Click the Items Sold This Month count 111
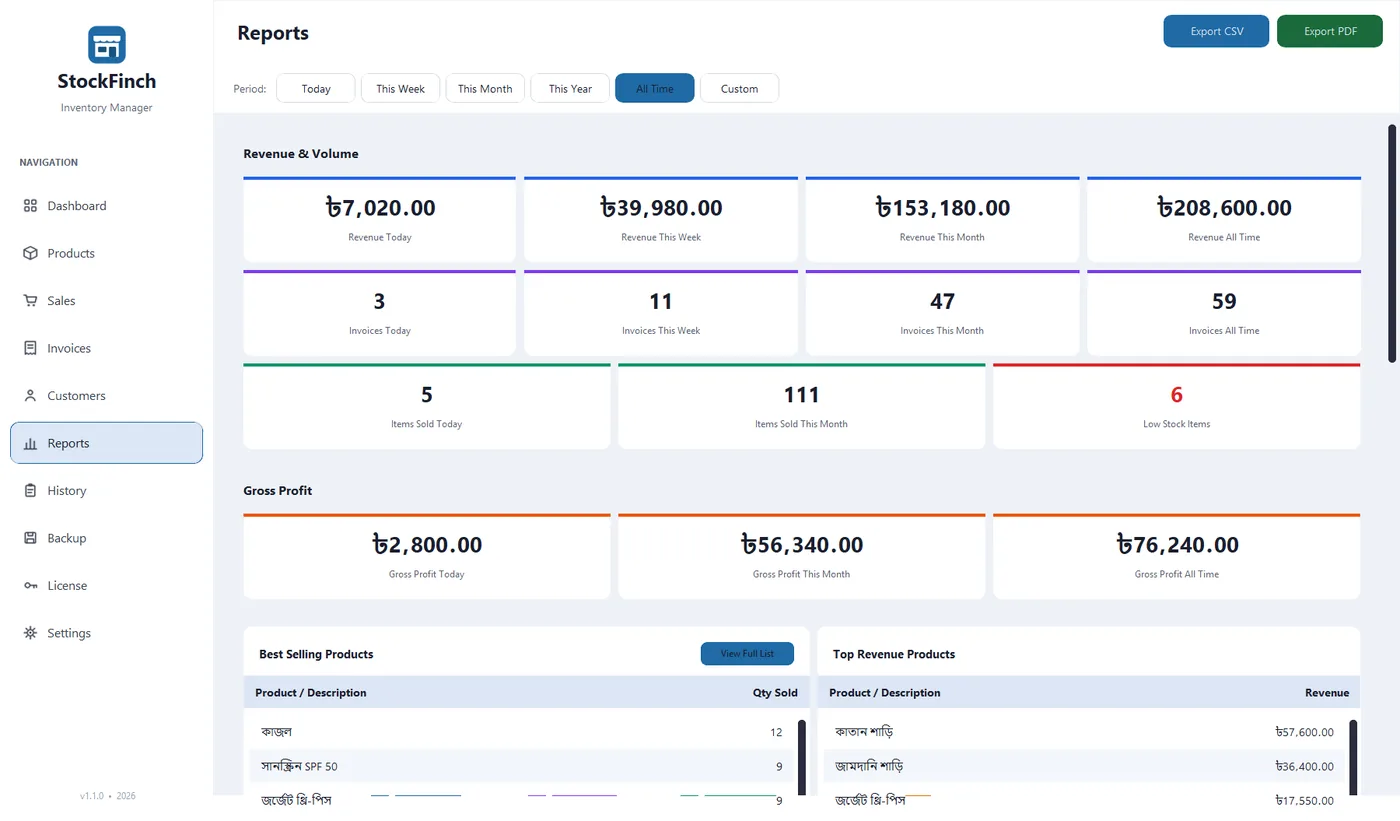Viewport: 1400px width, 821px height. (x=802, y=395)
